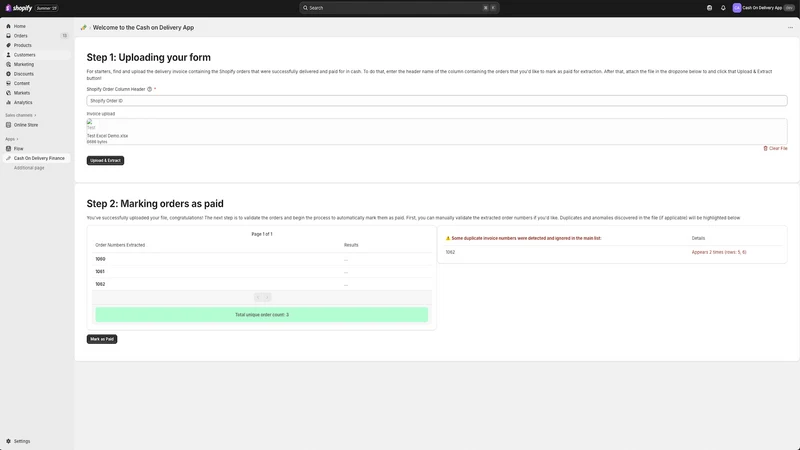Click the Cash On Delivery Finance app icon
Screen dimensions: 800x450
tap(8, 158)
